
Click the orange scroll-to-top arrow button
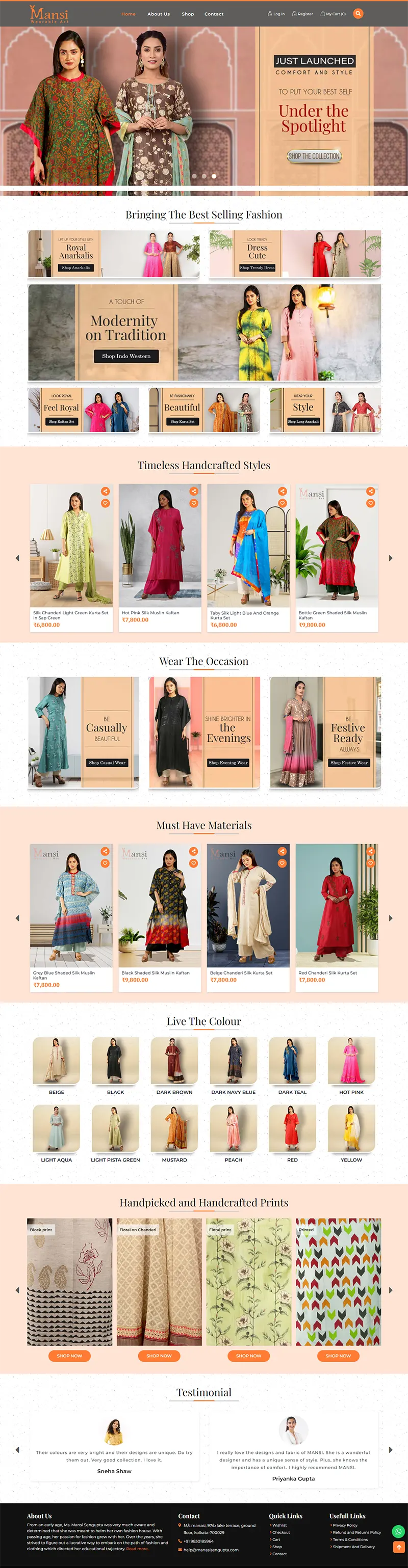pyautogui.click(x=398, y=1546)
